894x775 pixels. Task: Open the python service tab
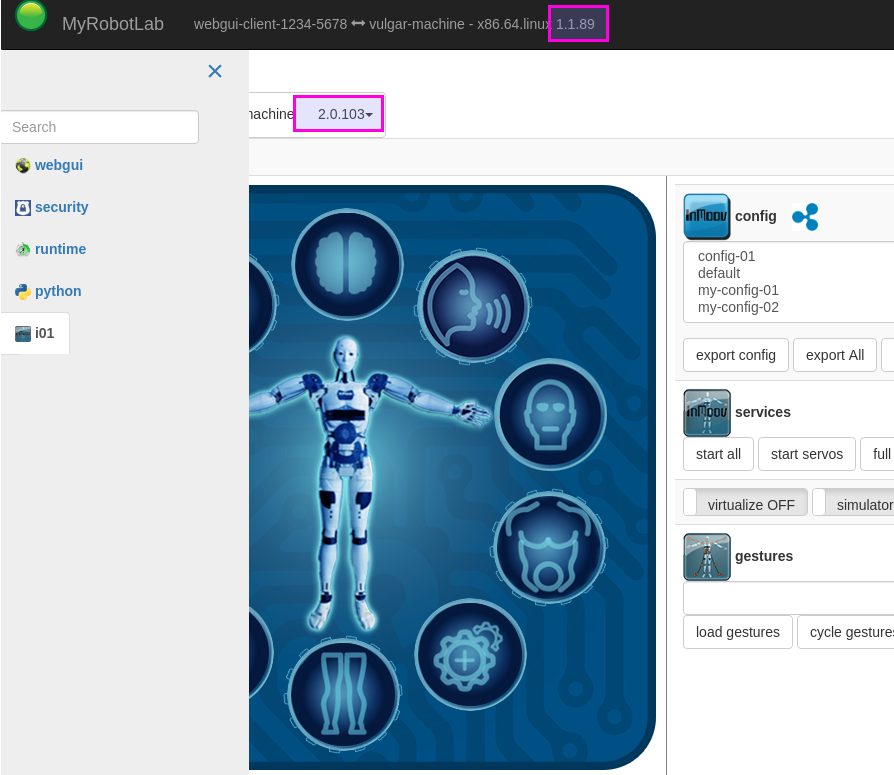point(58,291)
